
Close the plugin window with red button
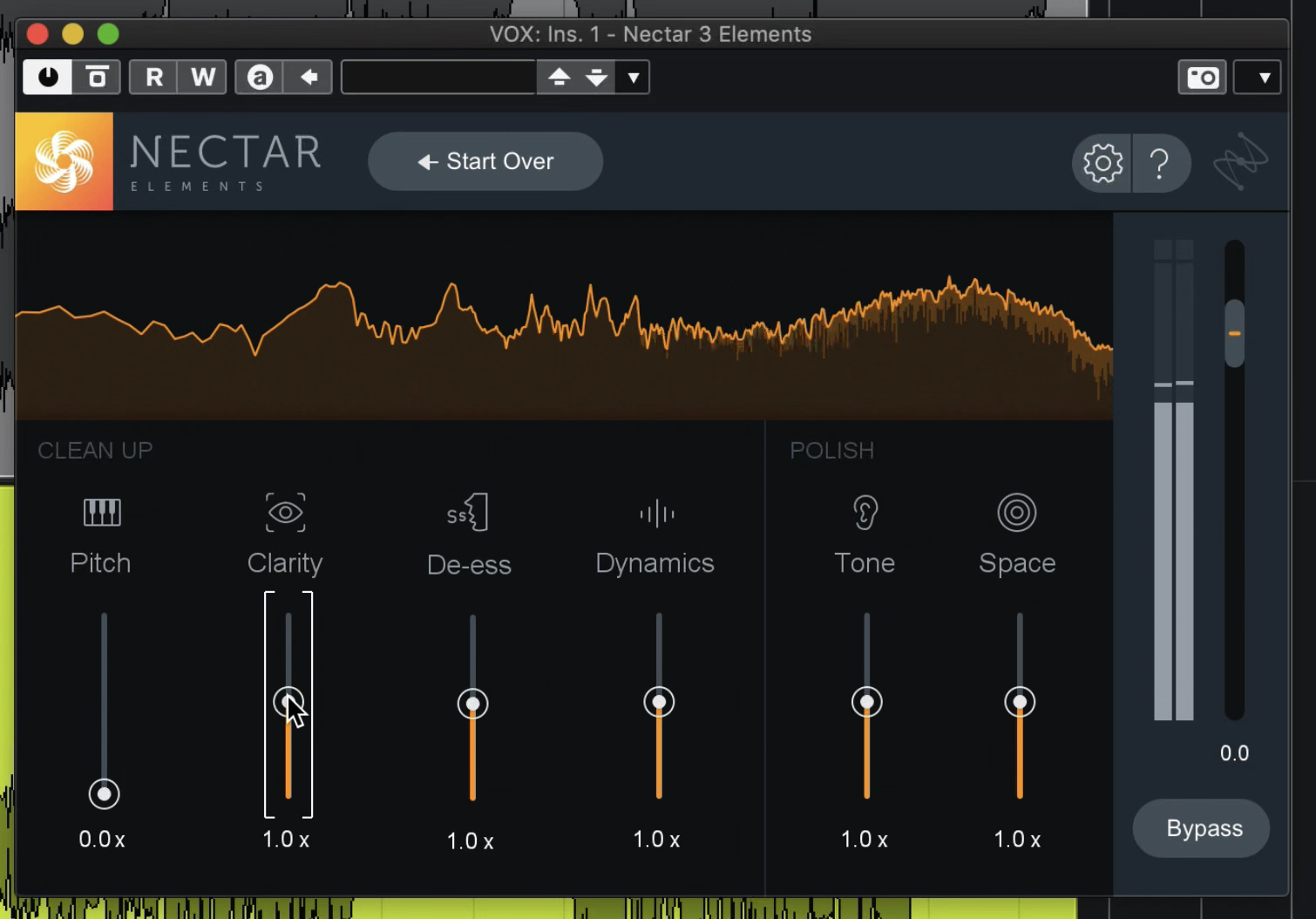(x=37, y=34)
